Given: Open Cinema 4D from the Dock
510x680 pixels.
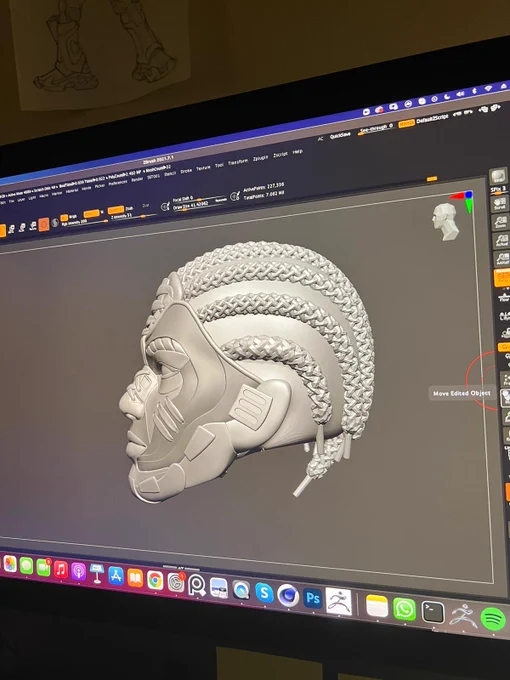Looking at the screenshot, I should coord(288,595).
